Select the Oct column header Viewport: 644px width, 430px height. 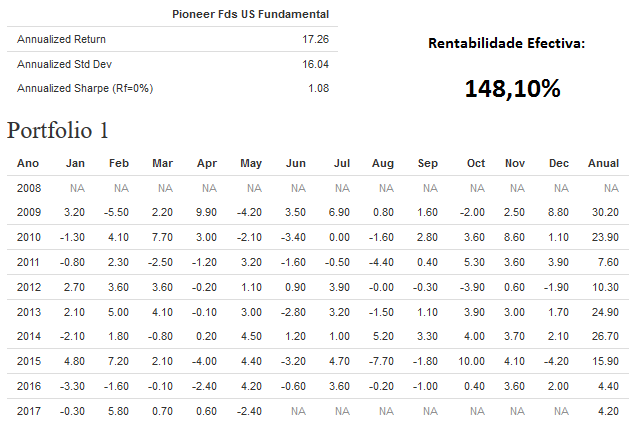point(475,163)
